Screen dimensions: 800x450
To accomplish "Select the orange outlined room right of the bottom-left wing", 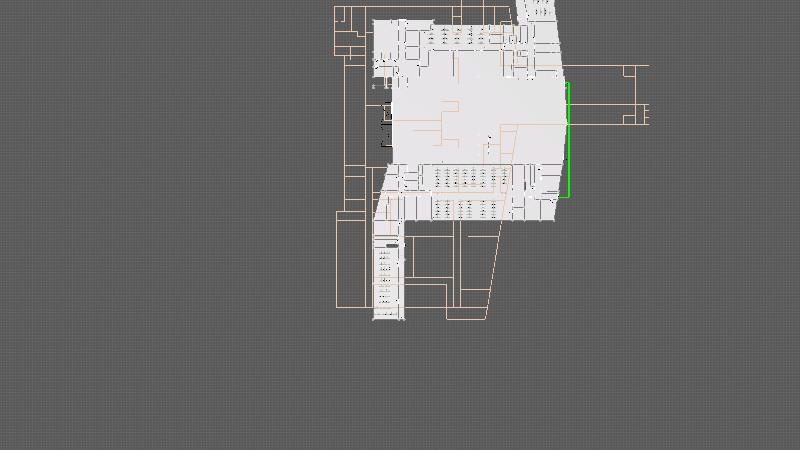I will point(430,258).
